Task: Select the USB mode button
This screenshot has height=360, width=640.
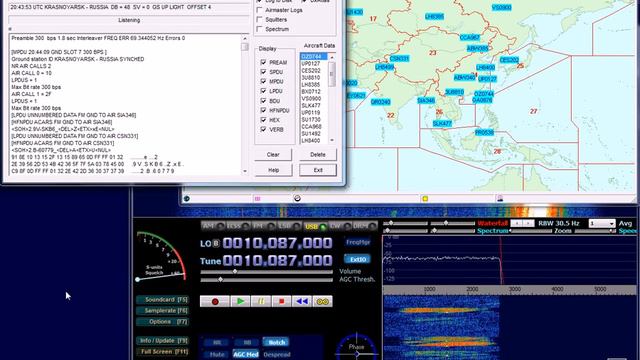Action: coord(315,226)
